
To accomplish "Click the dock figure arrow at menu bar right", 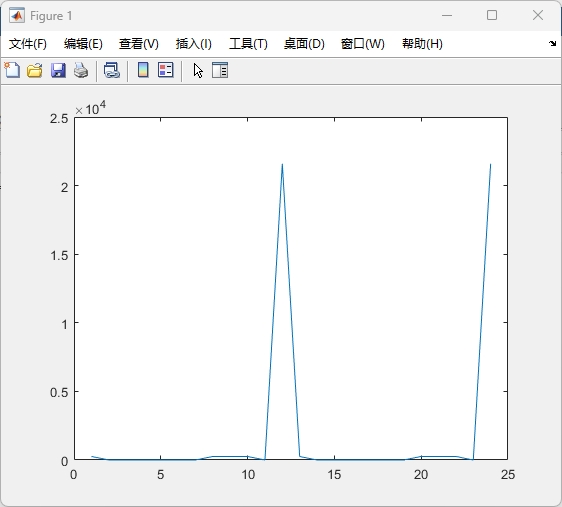I will (552, 43).
